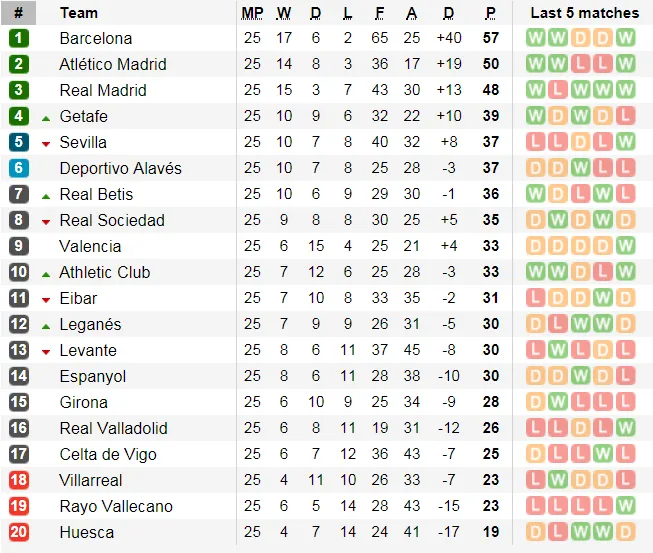Screen dimensions: 653x553
Task: Open the Valencia team link
Action: tap(91, 246)
